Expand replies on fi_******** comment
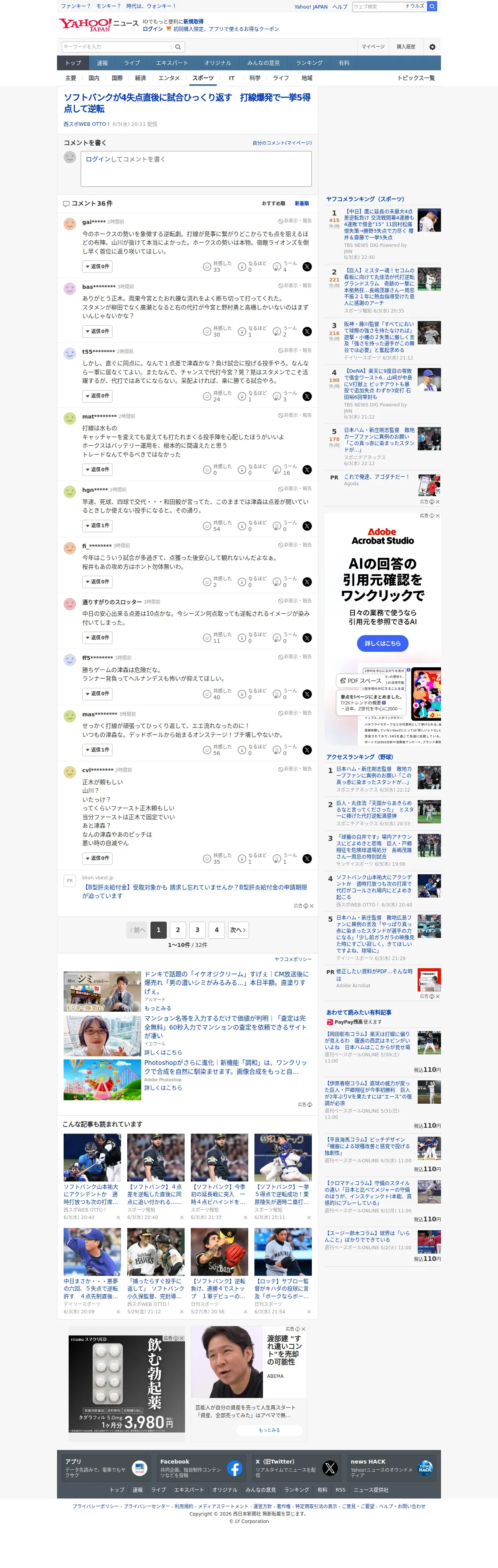Screen dimensions: 498x1568 97,582
